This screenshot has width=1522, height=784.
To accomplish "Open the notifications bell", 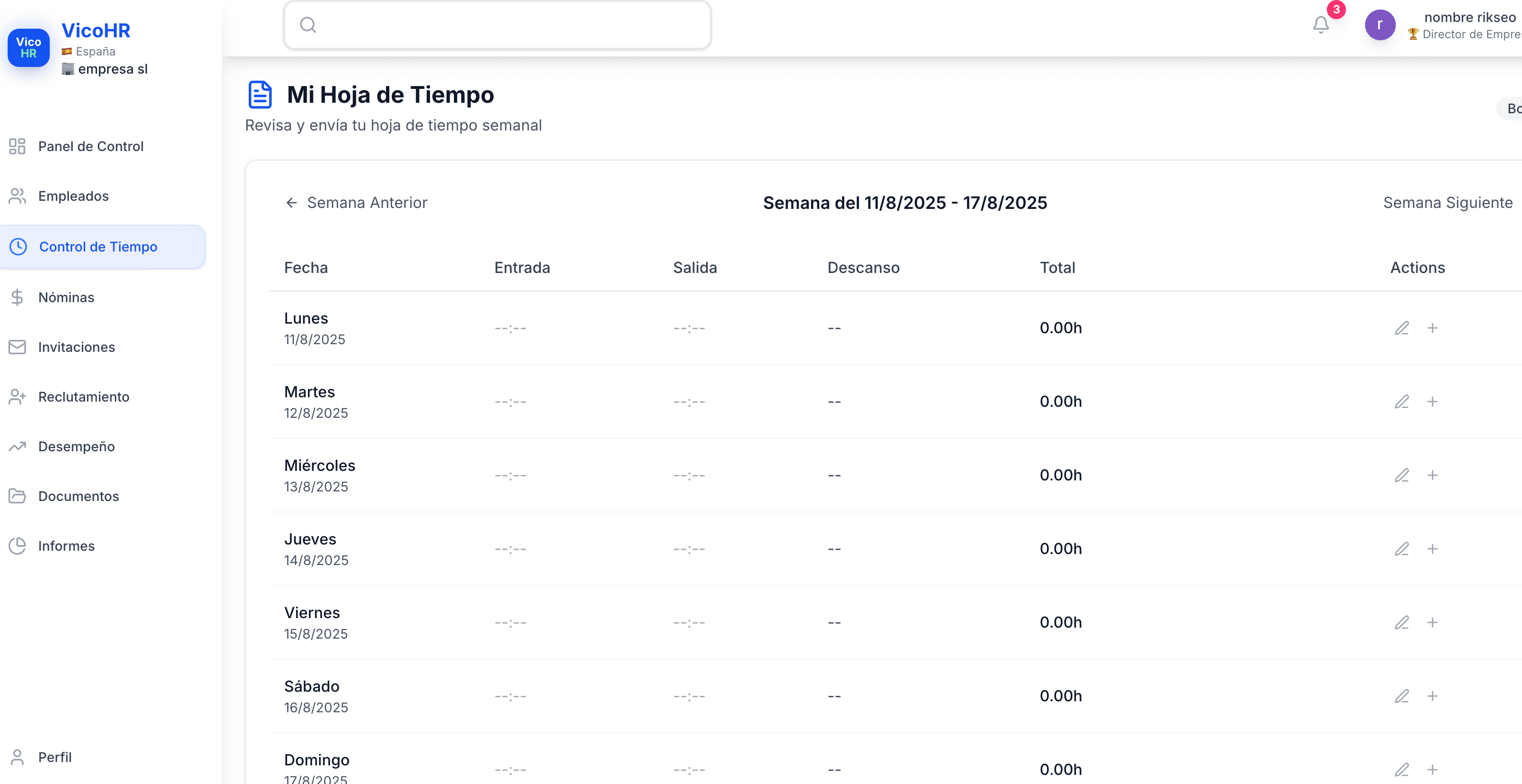I will (x=1321, y=25).
